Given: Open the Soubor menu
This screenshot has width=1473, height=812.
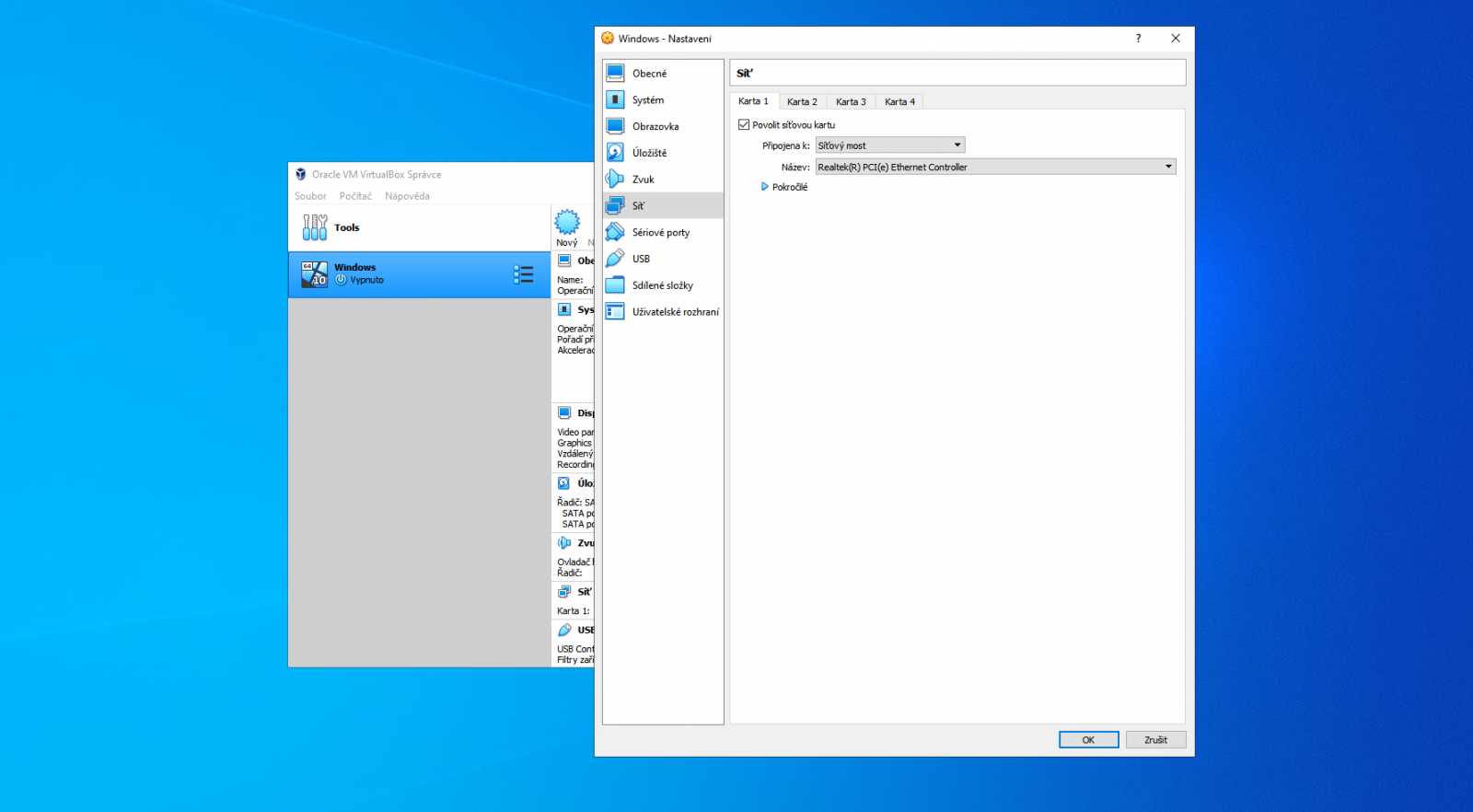Looking at the screenshot, I should (310, 196).
